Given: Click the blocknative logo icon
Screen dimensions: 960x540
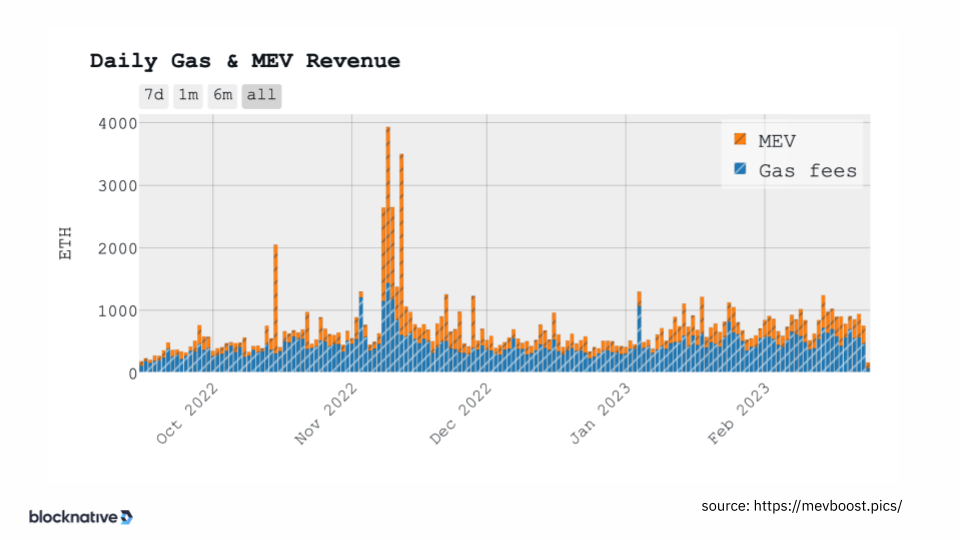Looking at the screenshot, I should click(127, 517).
